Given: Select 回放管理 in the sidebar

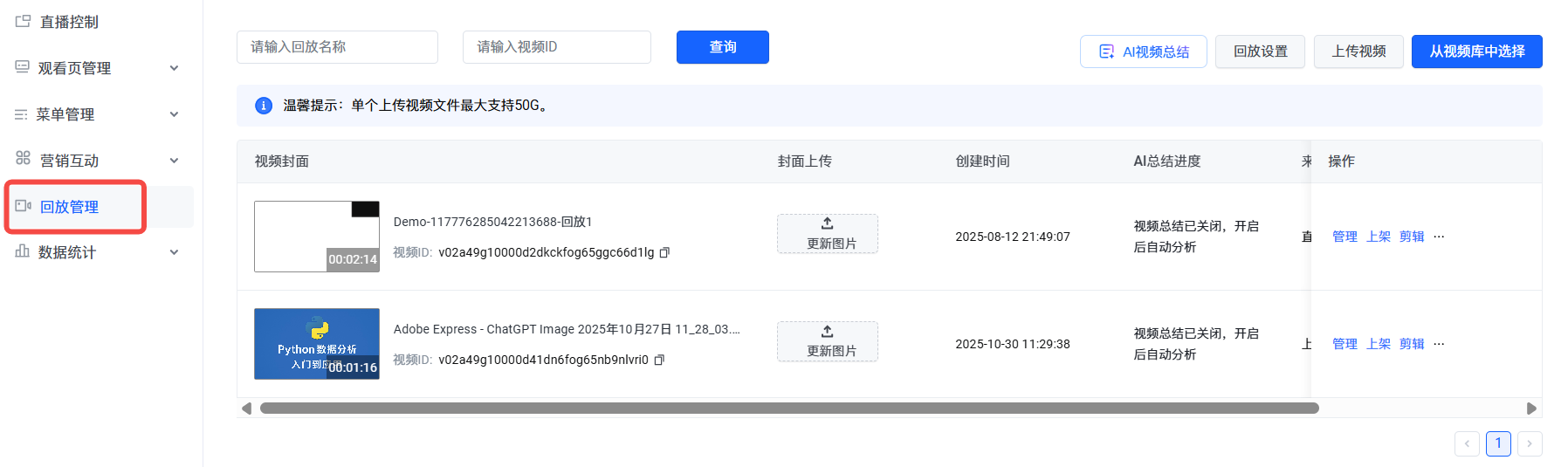Looking at the screenshot, I should click(69, 207).
